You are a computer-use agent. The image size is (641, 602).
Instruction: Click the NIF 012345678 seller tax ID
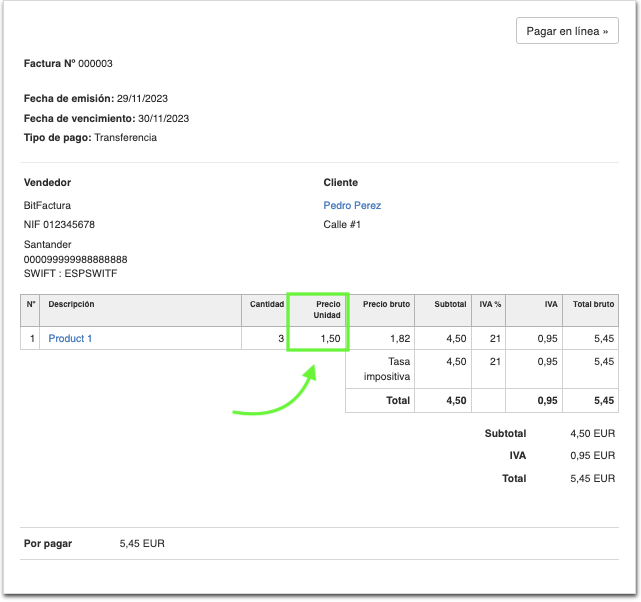click(59, 225)
